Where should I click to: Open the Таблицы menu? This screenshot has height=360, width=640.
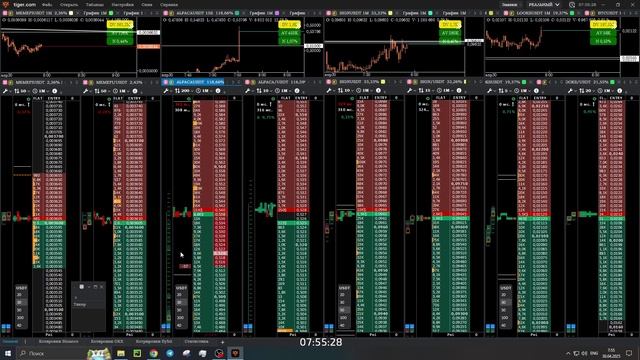tap(95, 4)
